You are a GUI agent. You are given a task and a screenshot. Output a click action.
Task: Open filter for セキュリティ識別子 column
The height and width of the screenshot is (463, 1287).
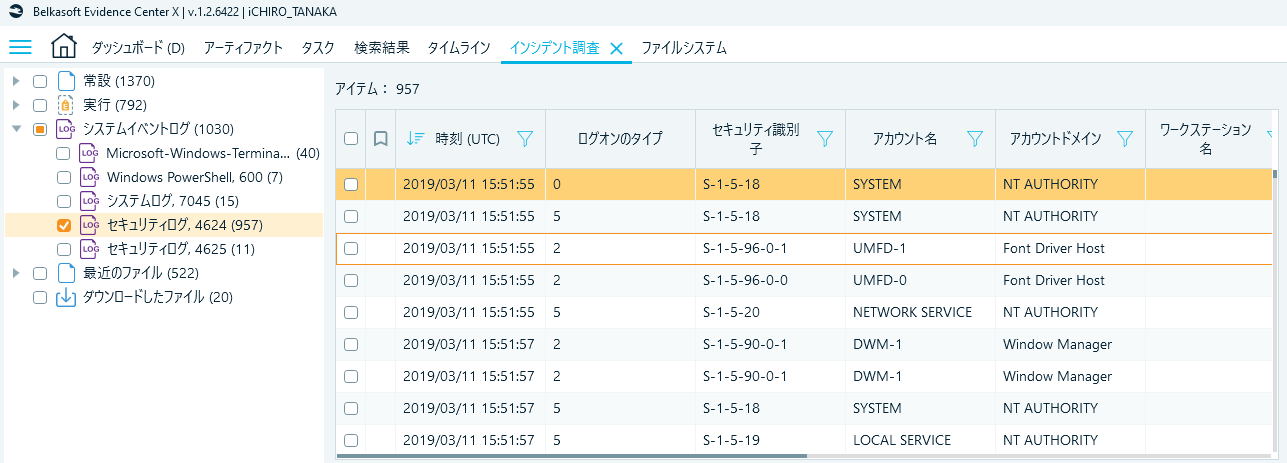(825, 139)
